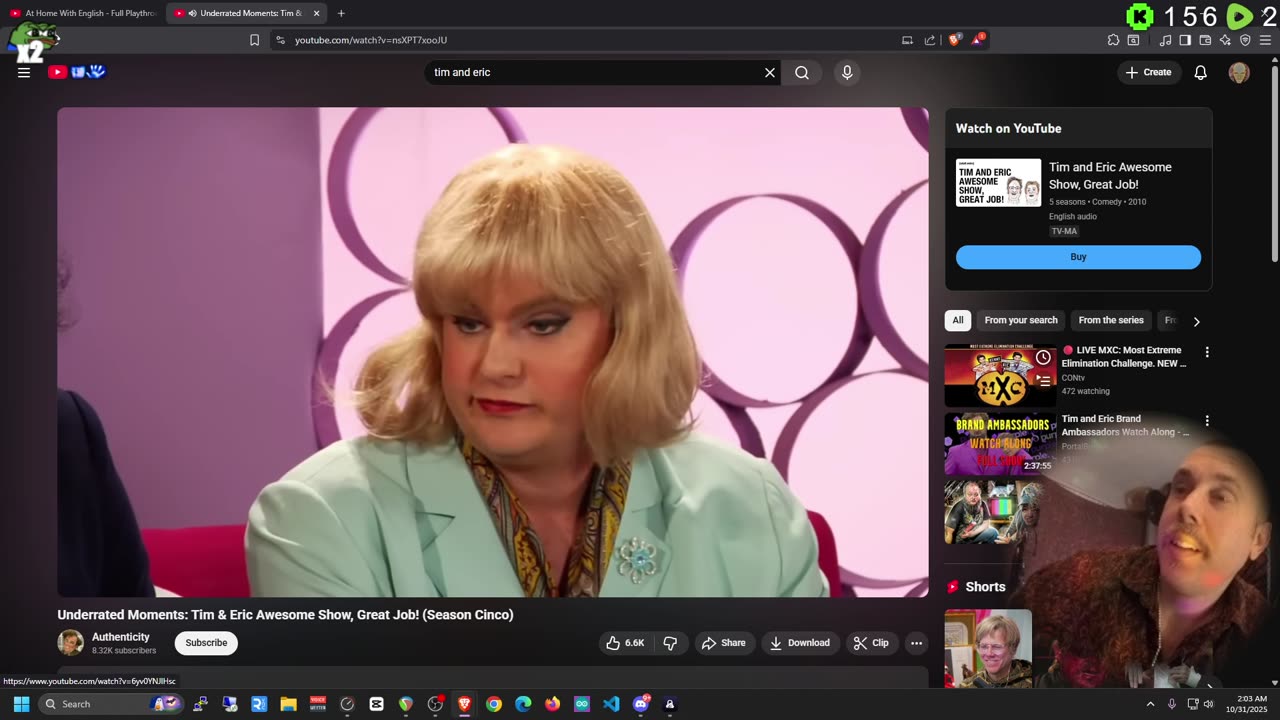Like the video with 6.6K likes
This screenshot has height=720, width=1280.
pos(625,643)
